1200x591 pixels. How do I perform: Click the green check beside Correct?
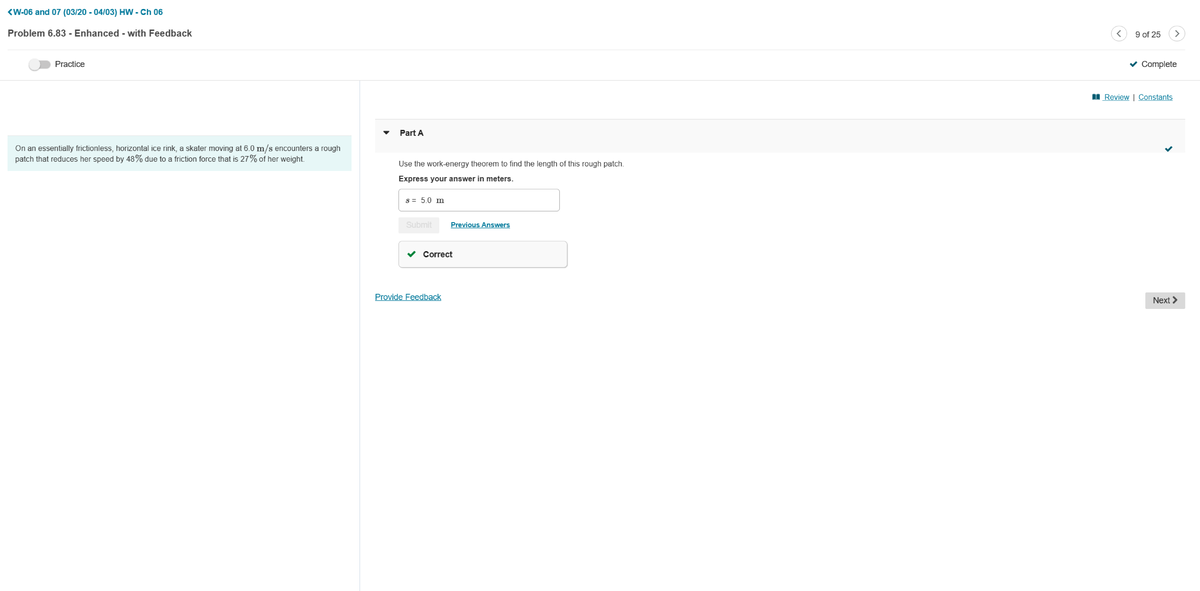[x=411, y=254]
